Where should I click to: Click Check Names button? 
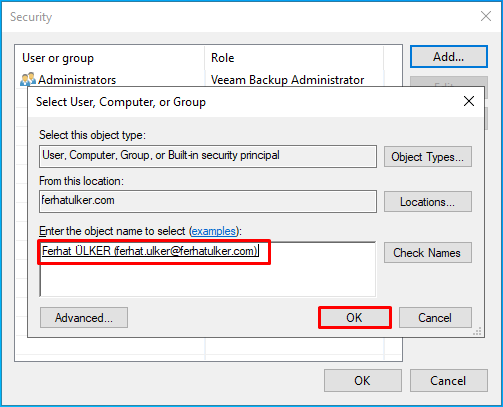428,253
